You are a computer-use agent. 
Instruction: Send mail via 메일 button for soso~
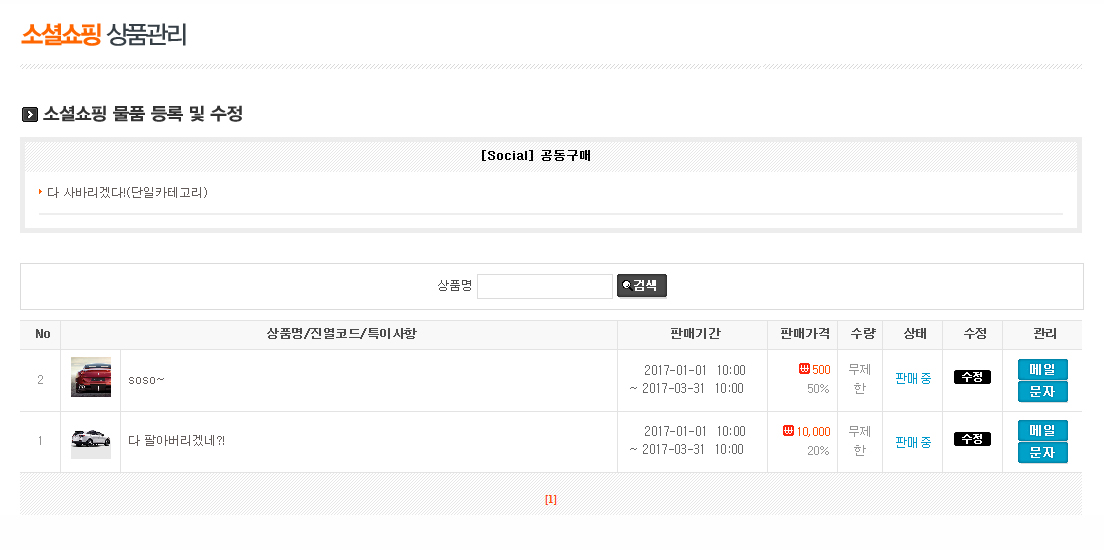(x=1042, y=369)
